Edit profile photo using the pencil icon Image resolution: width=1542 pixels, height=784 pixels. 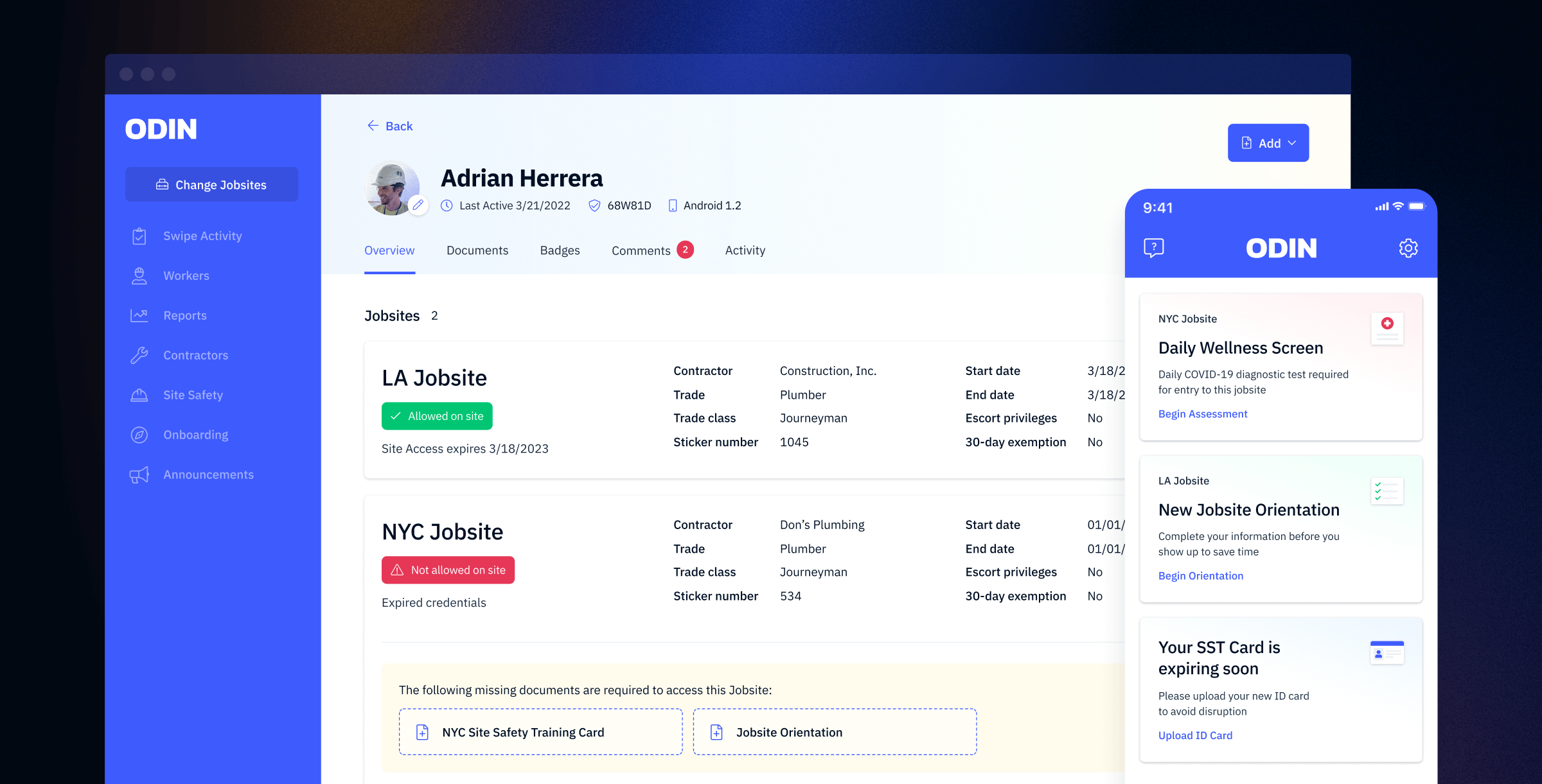point(419,204)
